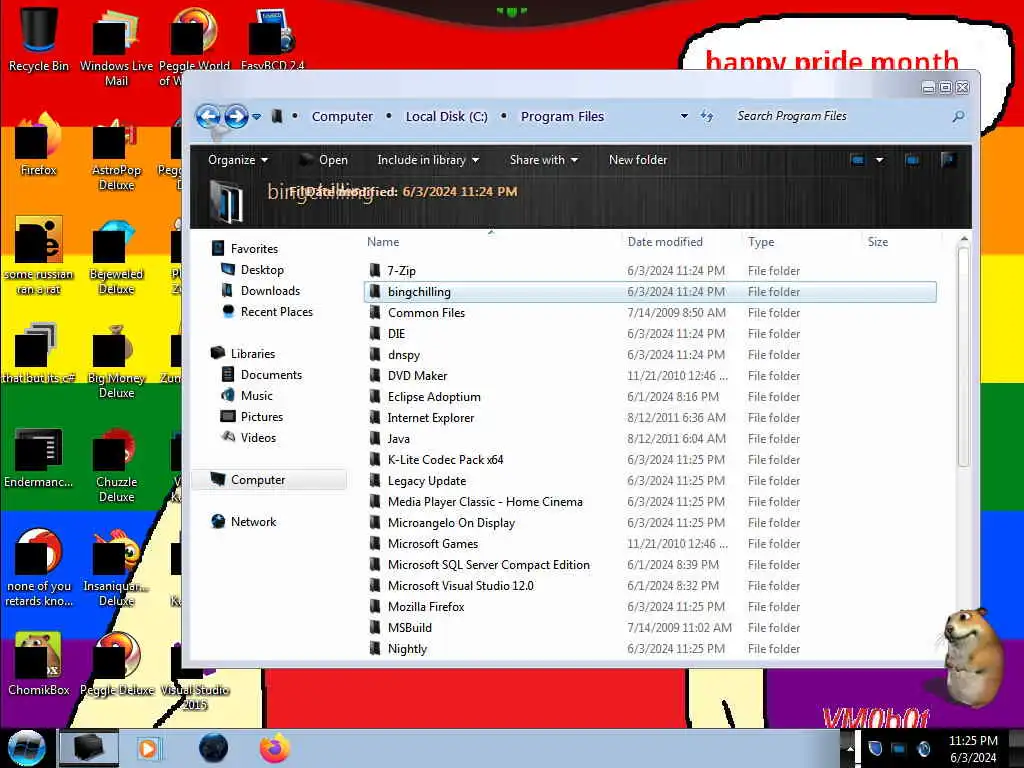Select Microsoft SQL Server Compact Edition folder
The width and height of the screenshot is (1024, 768).
[x=488, y=565]
